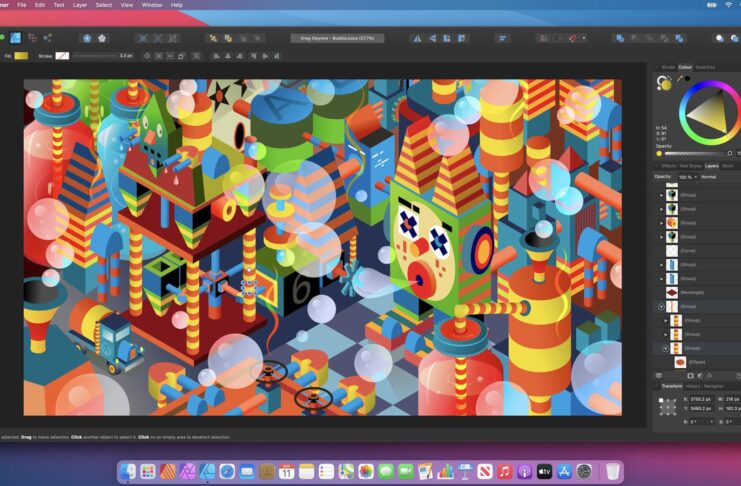Open snapping options dropdown arrow
This screenshot has height=486, width=741.
pos(584,38)
